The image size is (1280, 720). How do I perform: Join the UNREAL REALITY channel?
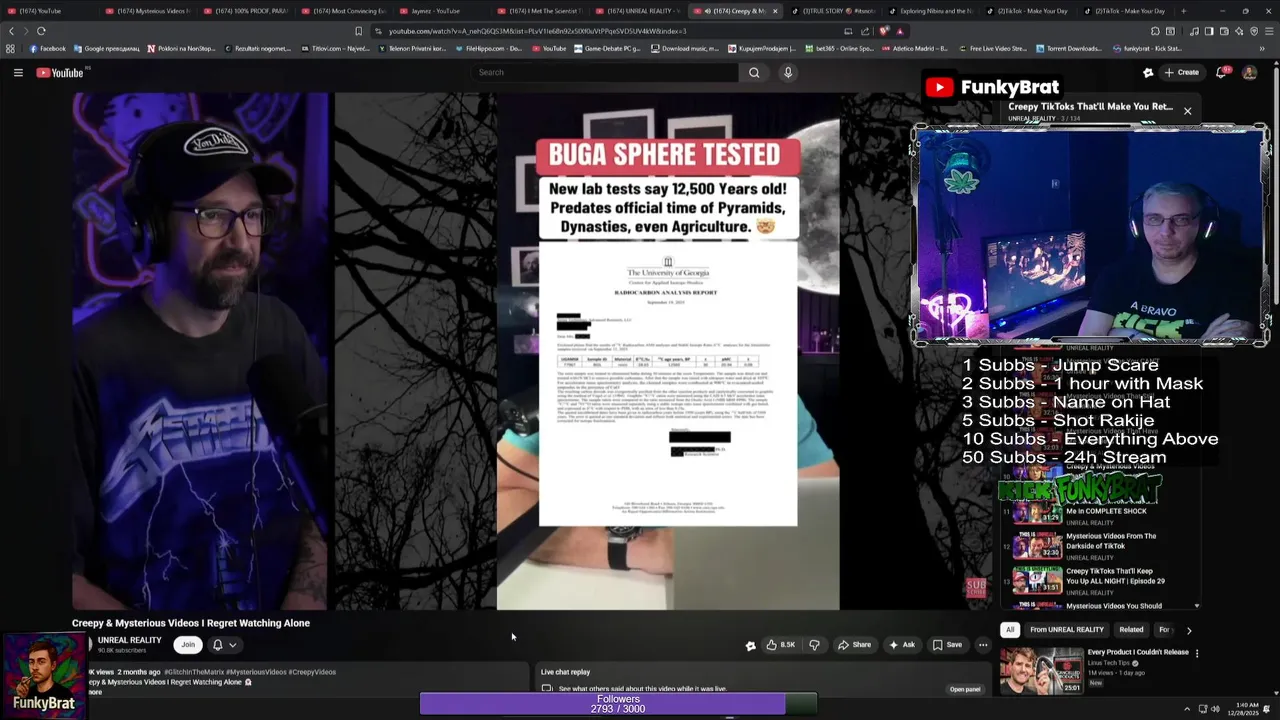tap(188, 645)
